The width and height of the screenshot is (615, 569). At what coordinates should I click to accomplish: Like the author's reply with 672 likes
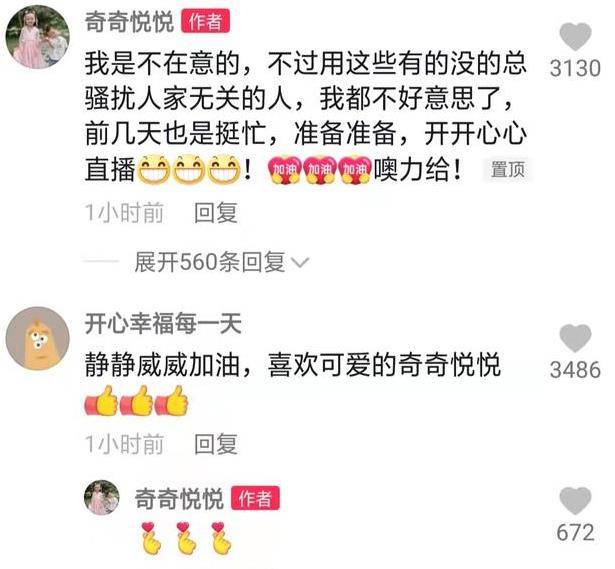(x=575, y=501)
